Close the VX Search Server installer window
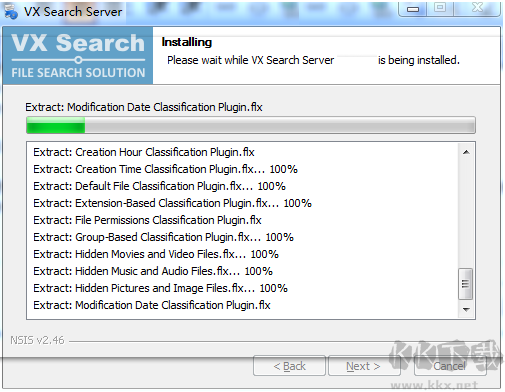 (x=477, y=8)
